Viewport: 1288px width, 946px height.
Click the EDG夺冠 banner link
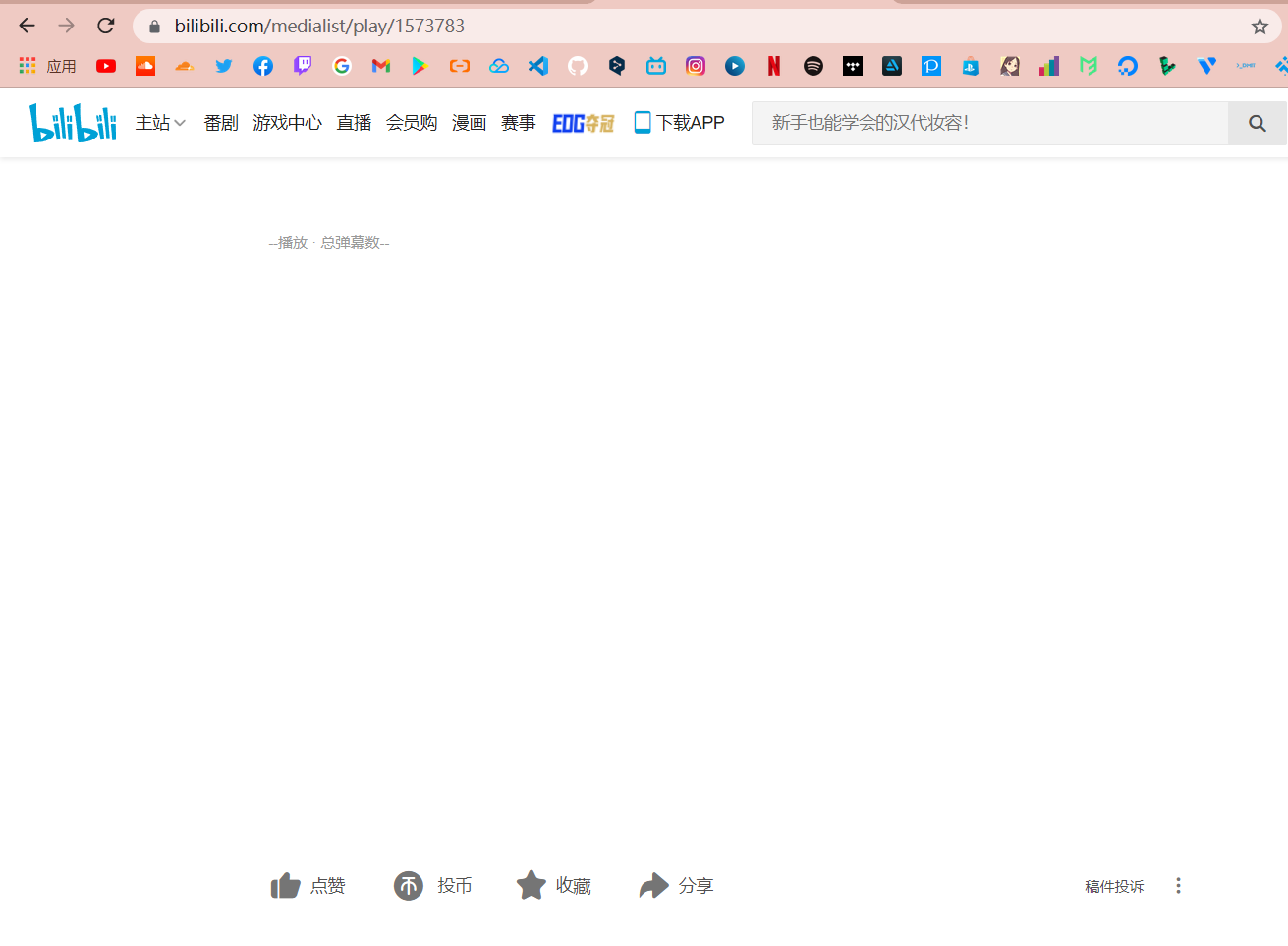click(x=584, y=123)
